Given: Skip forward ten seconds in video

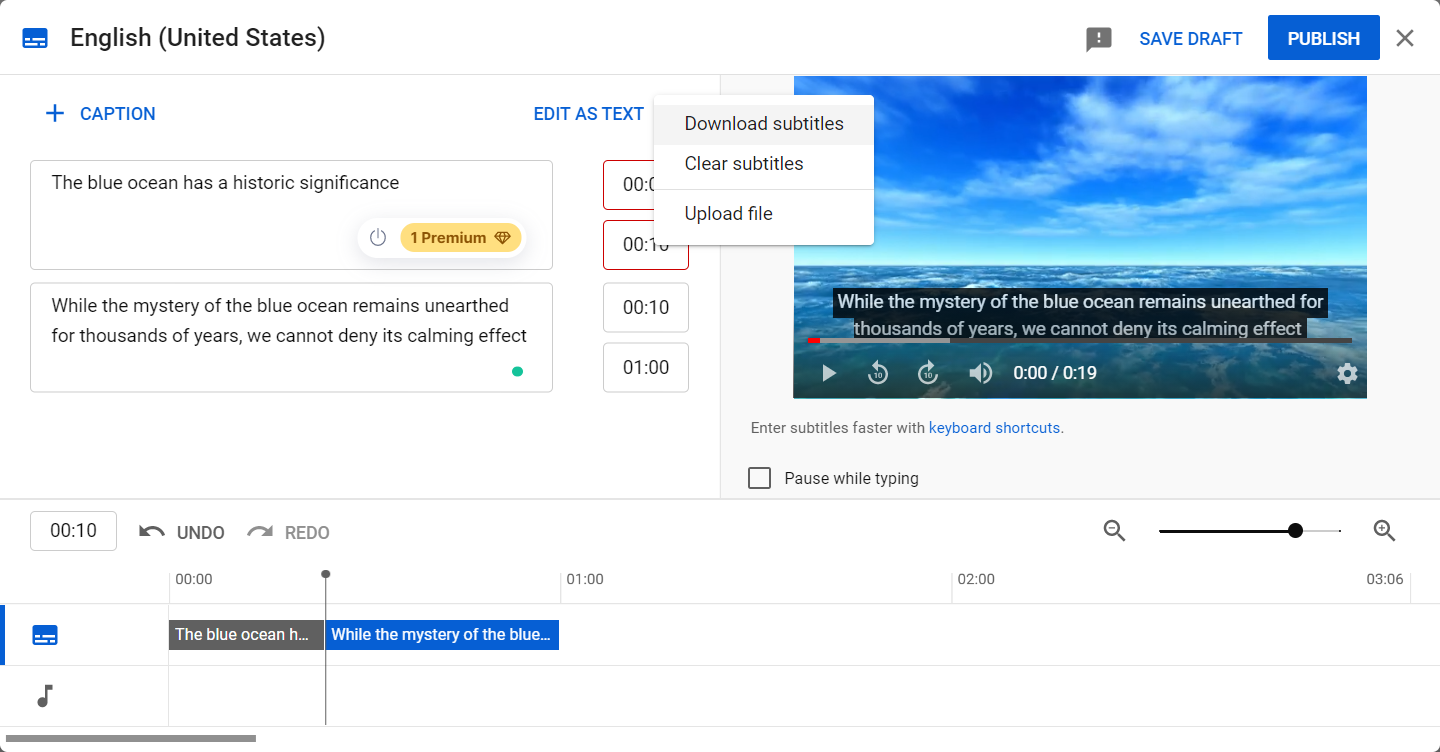Looking at the screenshot, I should (928, 373).
